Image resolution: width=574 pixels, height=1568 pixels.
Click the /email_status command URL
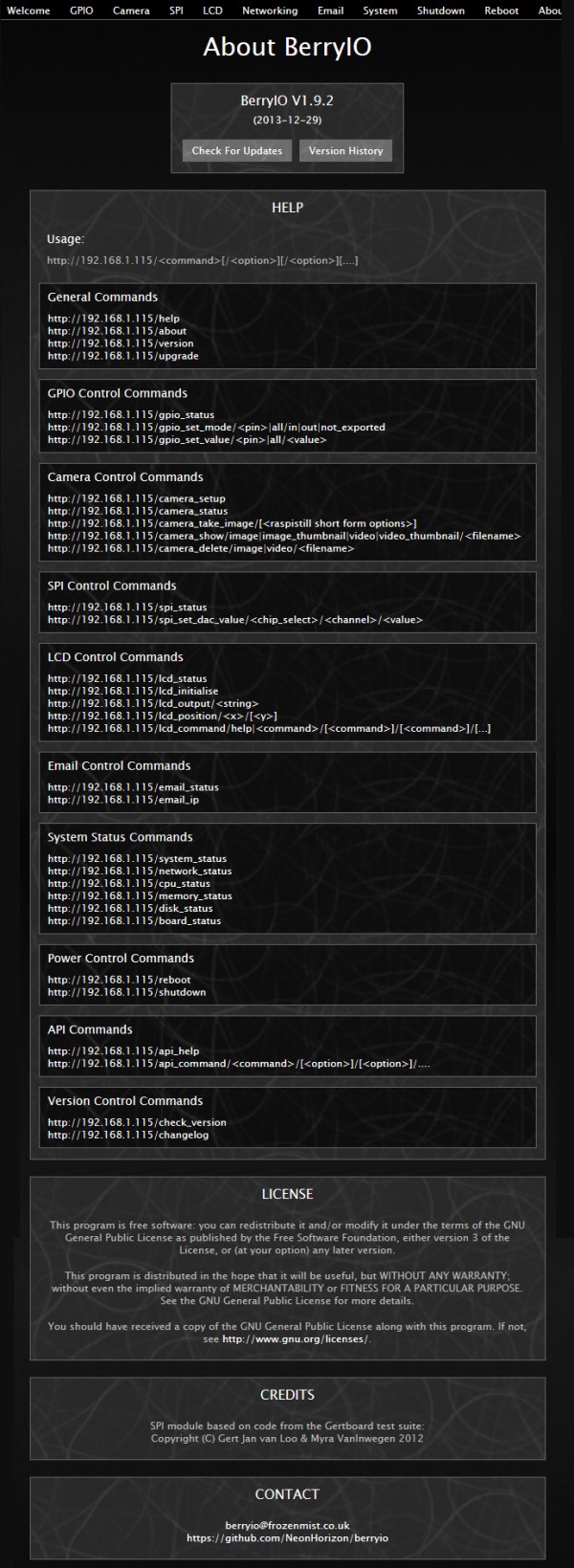click(x=133, y=787)
